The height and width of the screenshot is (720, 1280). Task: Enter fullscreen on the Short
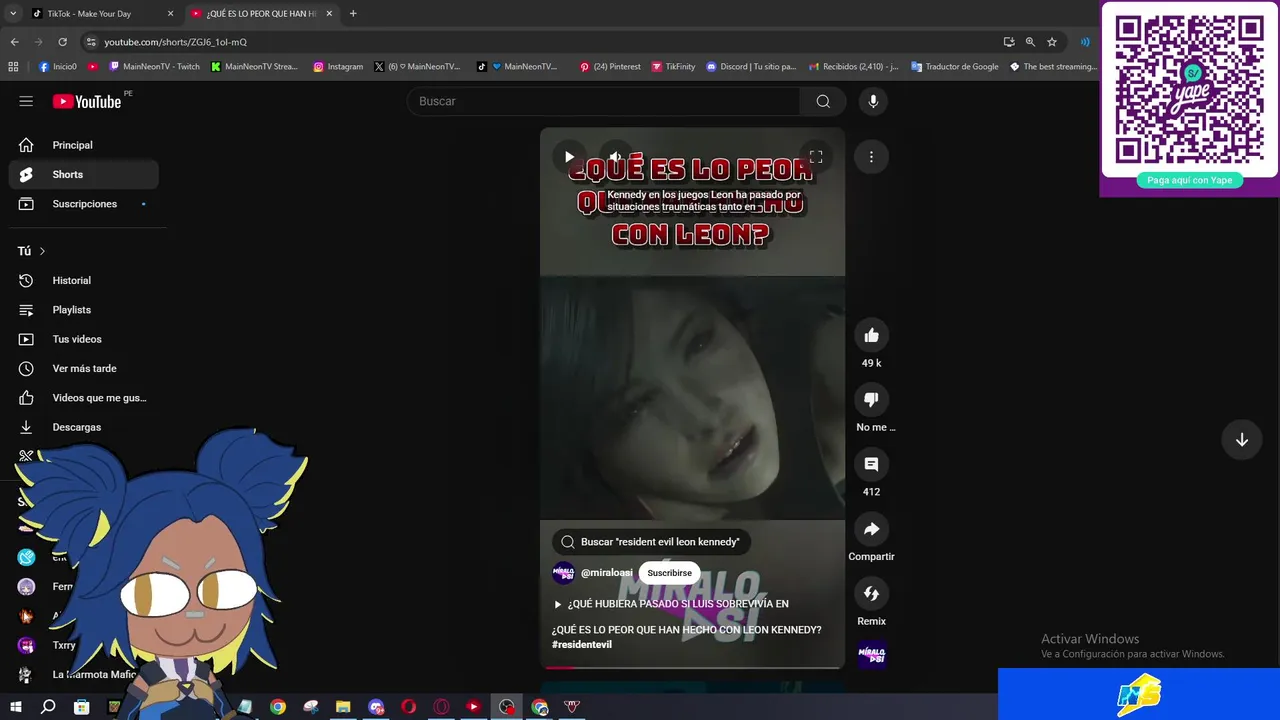(816, 157)
